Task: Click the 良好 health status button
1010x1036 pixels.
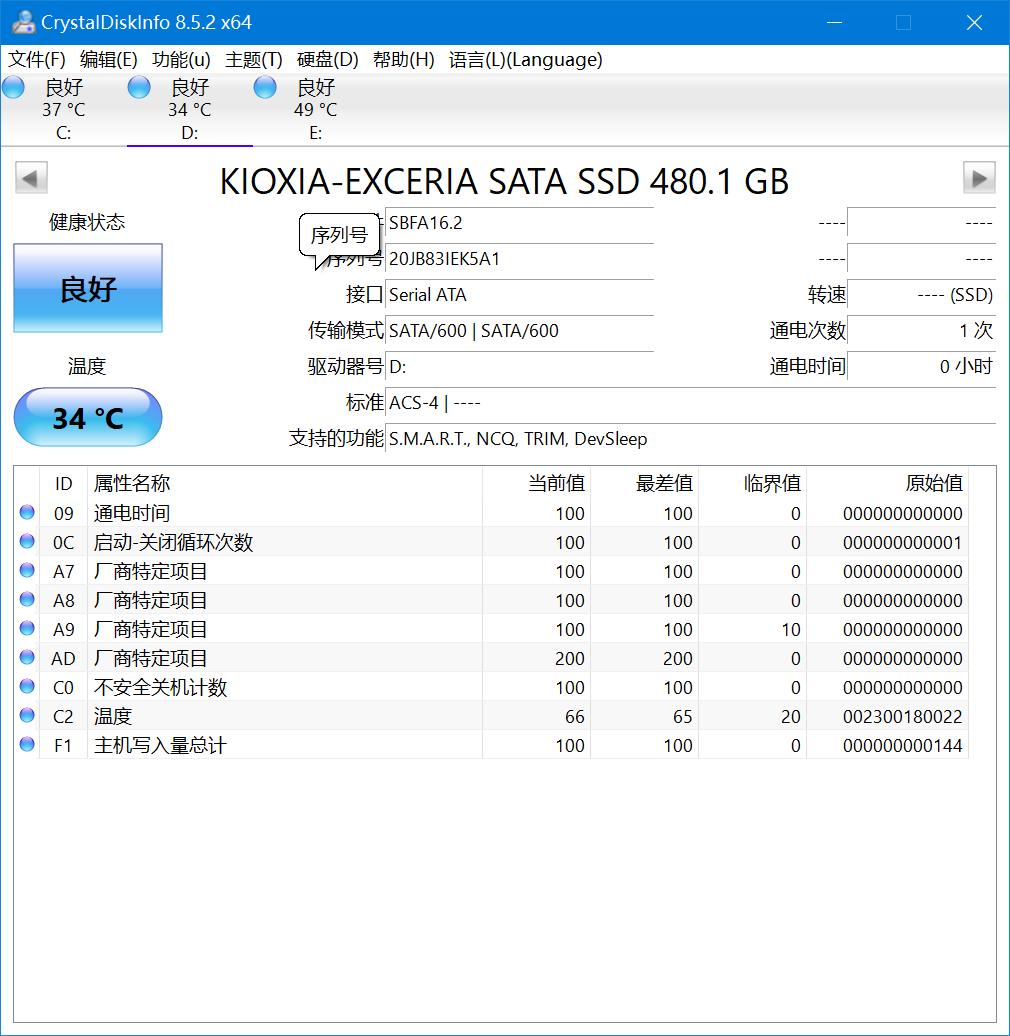Action: (x=87, y=289)
